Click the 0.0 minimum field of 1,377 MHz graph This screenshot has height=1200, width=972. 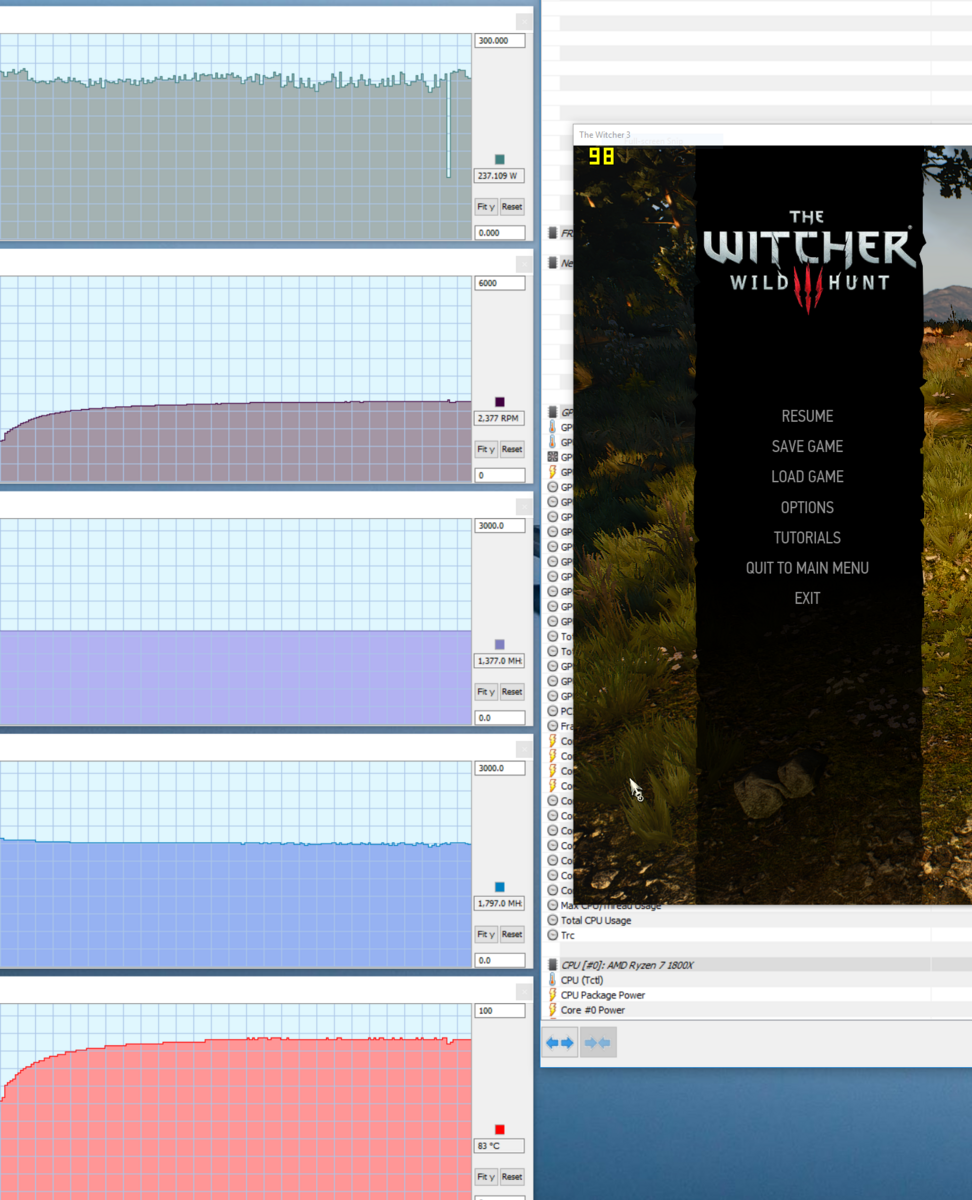(500, 718)
